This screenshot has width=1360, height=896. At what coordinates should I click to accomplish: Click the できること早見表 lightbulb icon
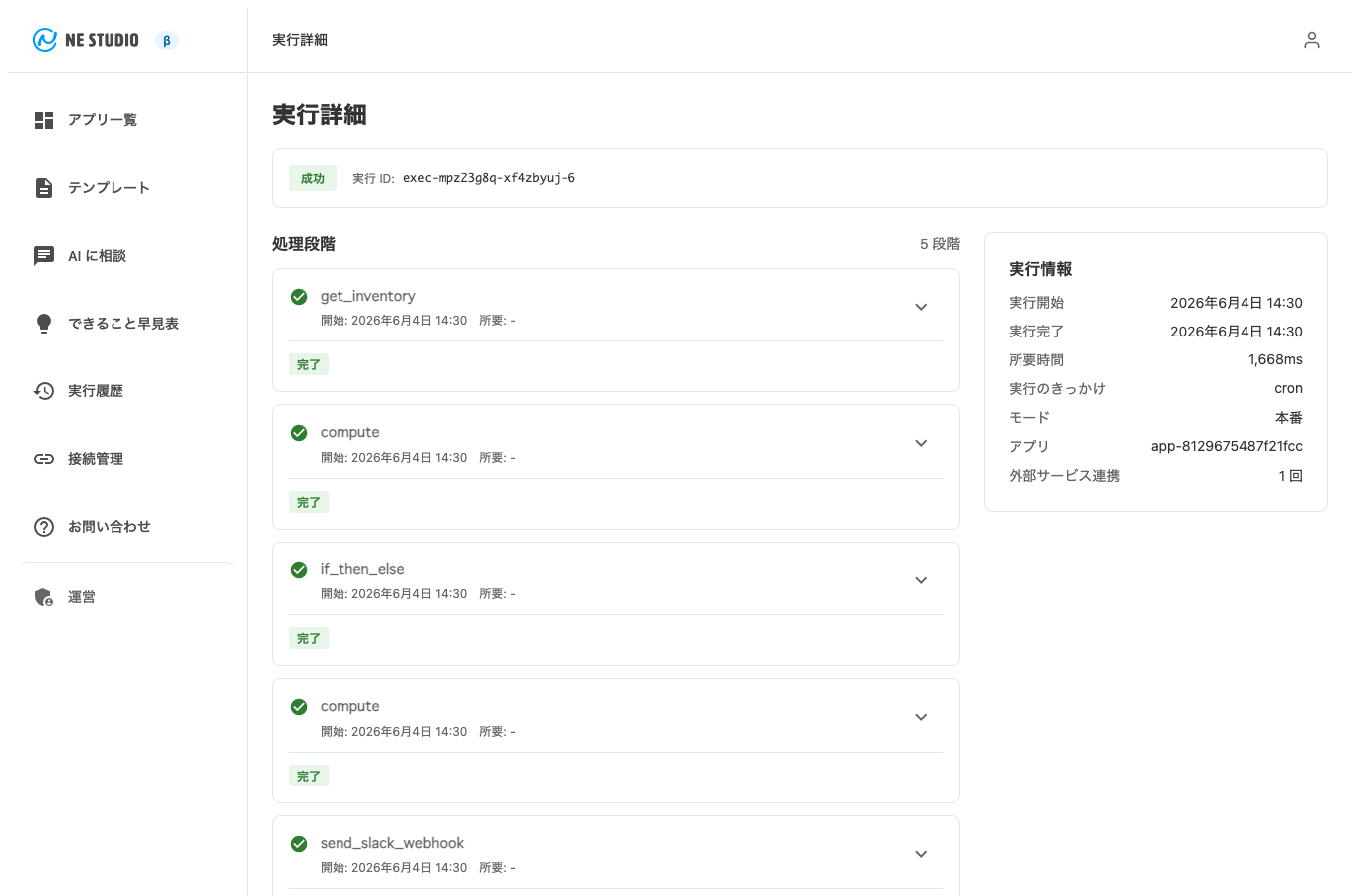coord(44,324)
